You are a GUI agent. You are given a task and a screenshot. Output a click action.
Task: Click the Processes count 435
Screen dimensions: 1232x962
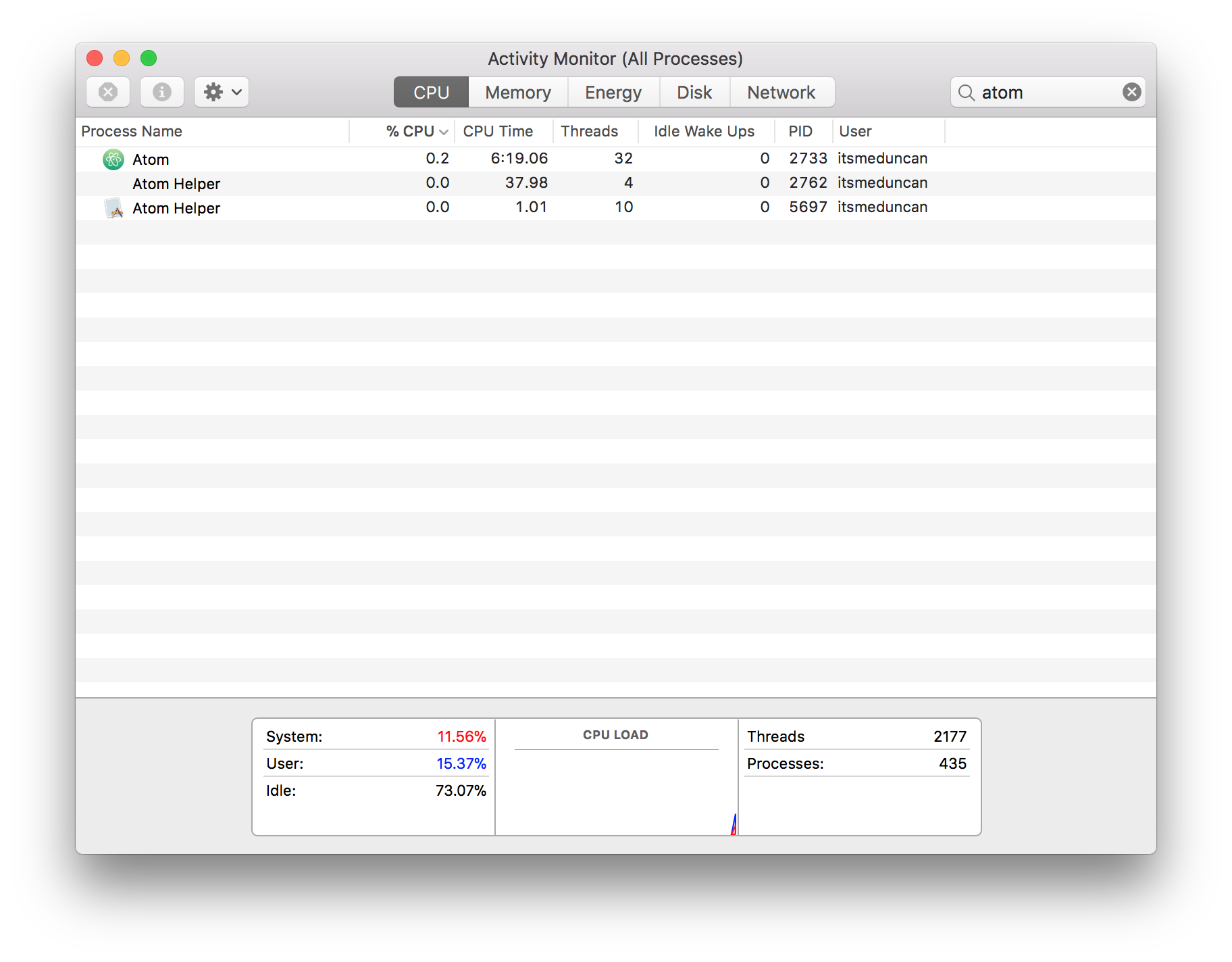coord(952,763)
